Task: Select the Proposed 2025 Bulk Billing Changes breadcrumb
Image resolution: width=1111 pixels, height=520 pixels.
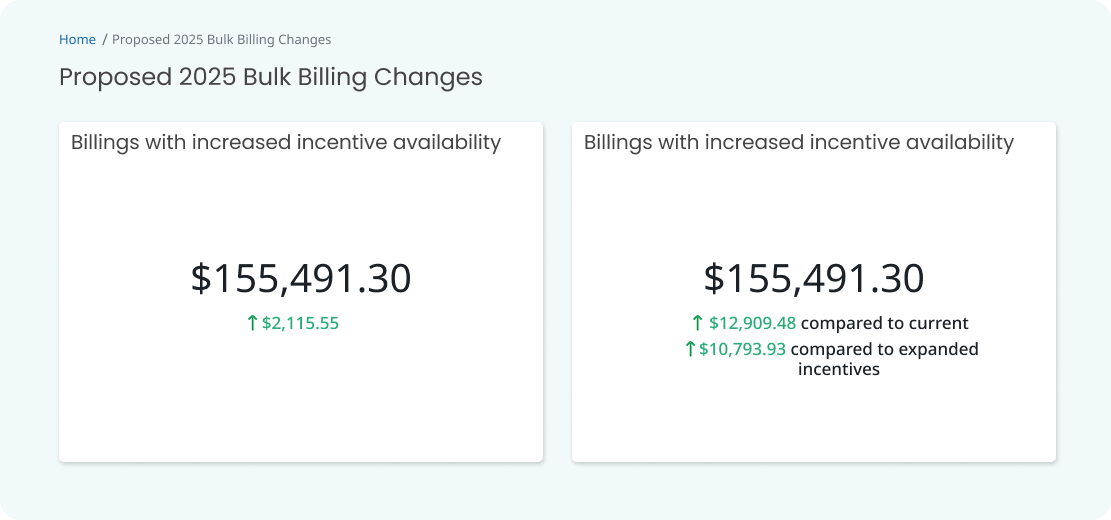Action: [x=222, y=40]
